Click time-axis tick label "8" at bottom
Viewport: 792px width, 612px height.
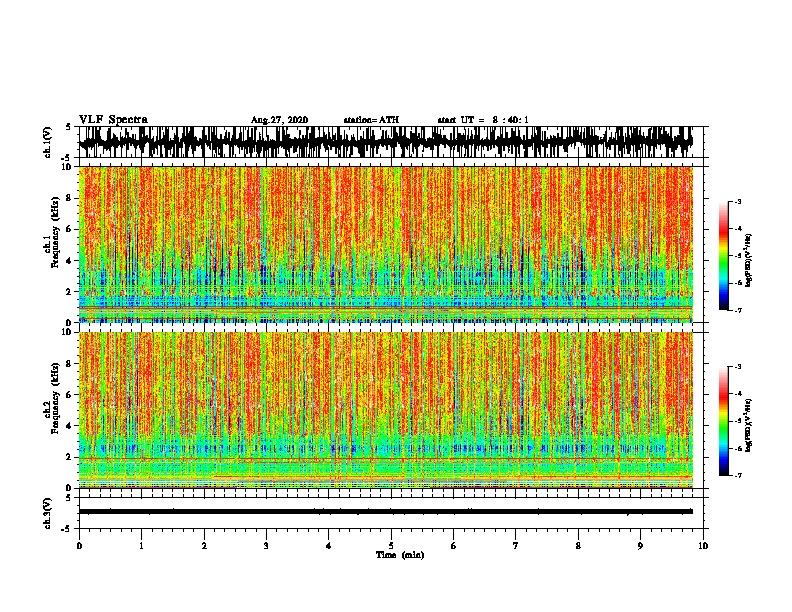tap(578, 546)
